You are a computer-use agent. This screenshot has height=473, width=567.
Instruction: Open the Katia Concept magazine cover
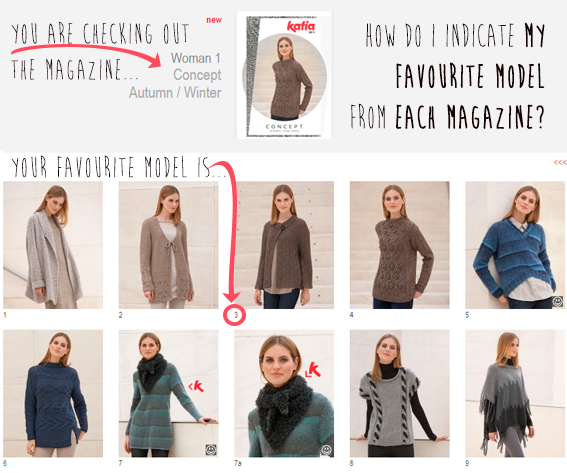[x=284, y=75]
